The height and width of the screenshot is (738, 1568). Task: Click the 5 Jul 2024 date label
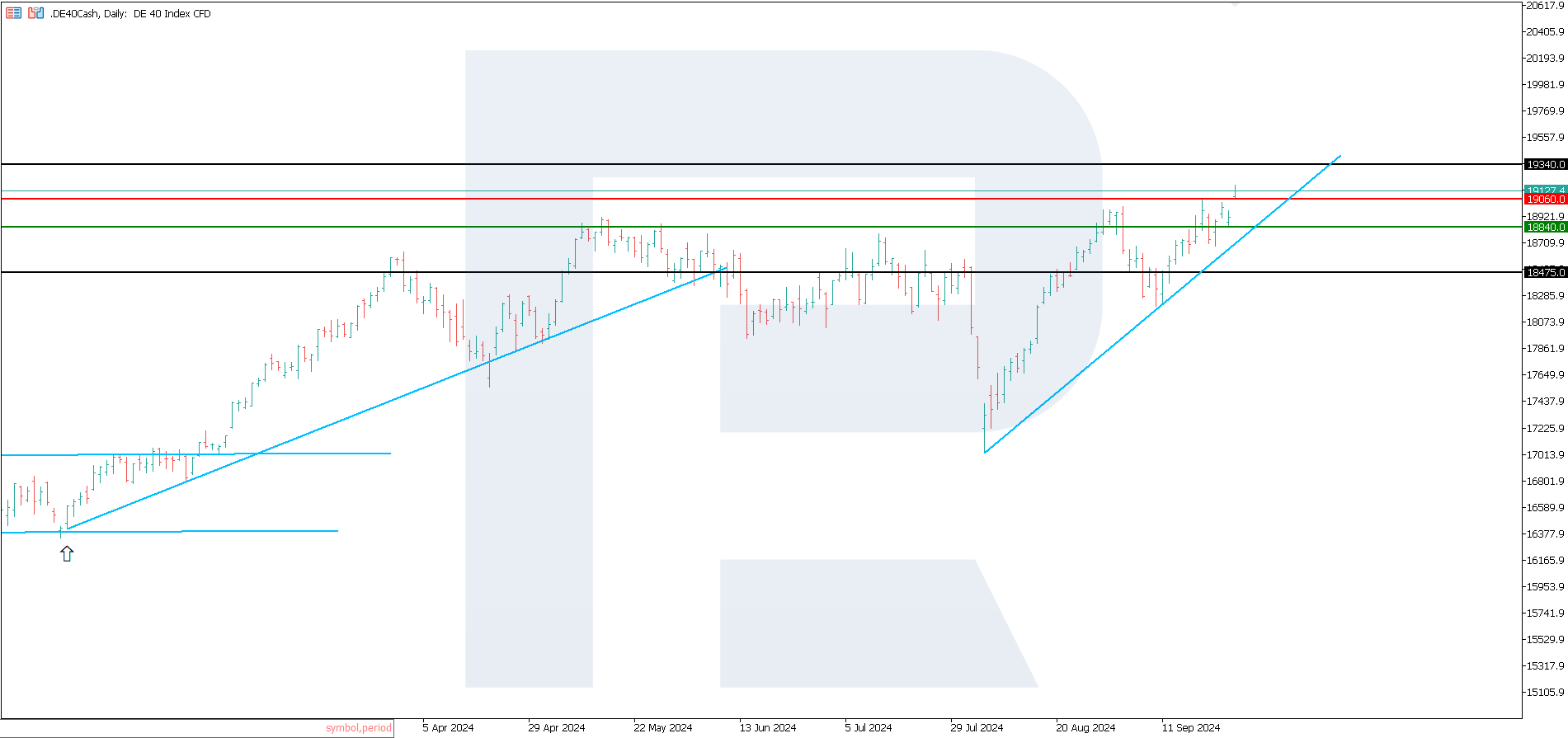869,728
